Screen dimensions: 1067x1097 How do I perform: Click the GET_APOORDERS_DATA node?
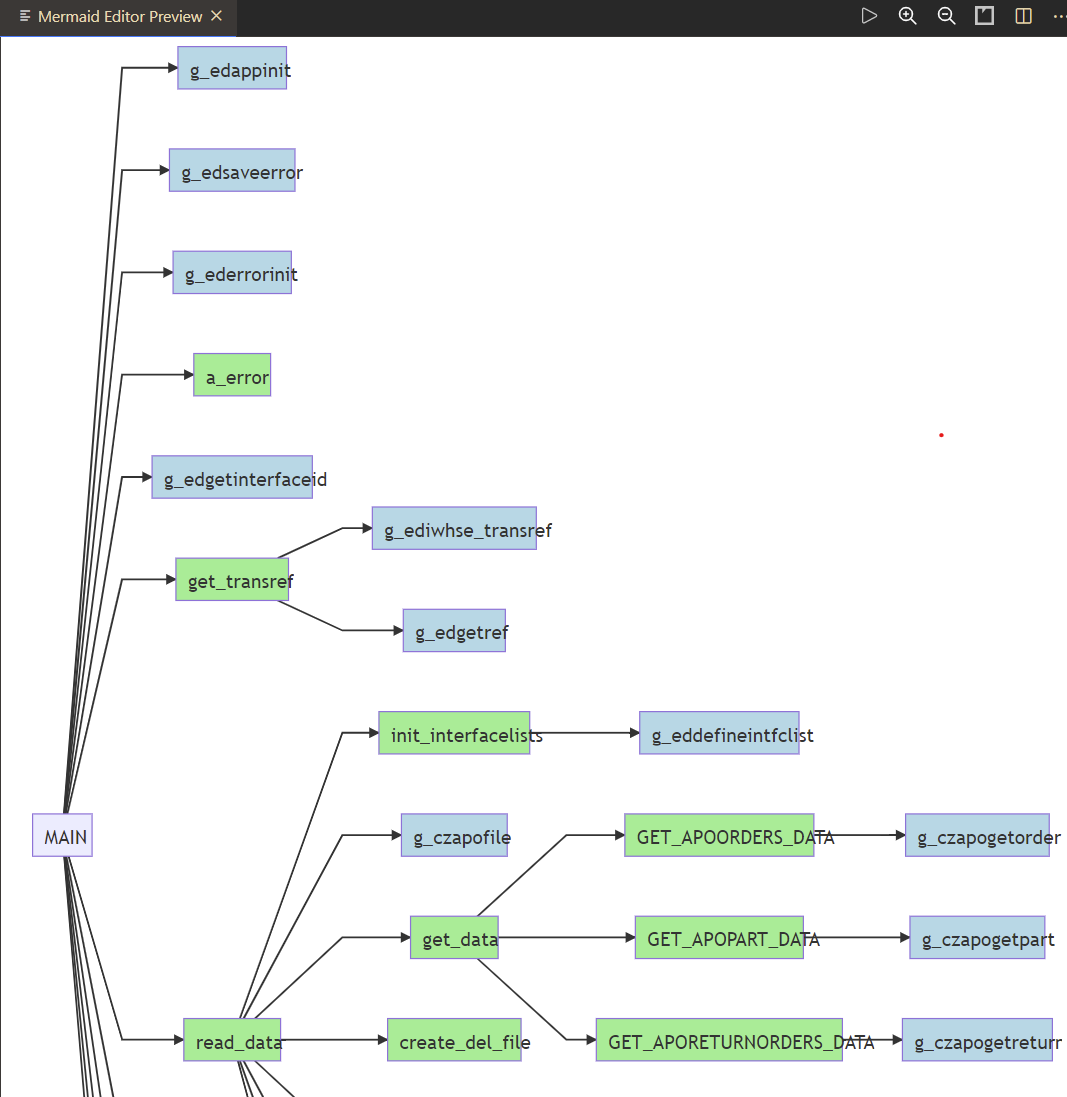719,836
